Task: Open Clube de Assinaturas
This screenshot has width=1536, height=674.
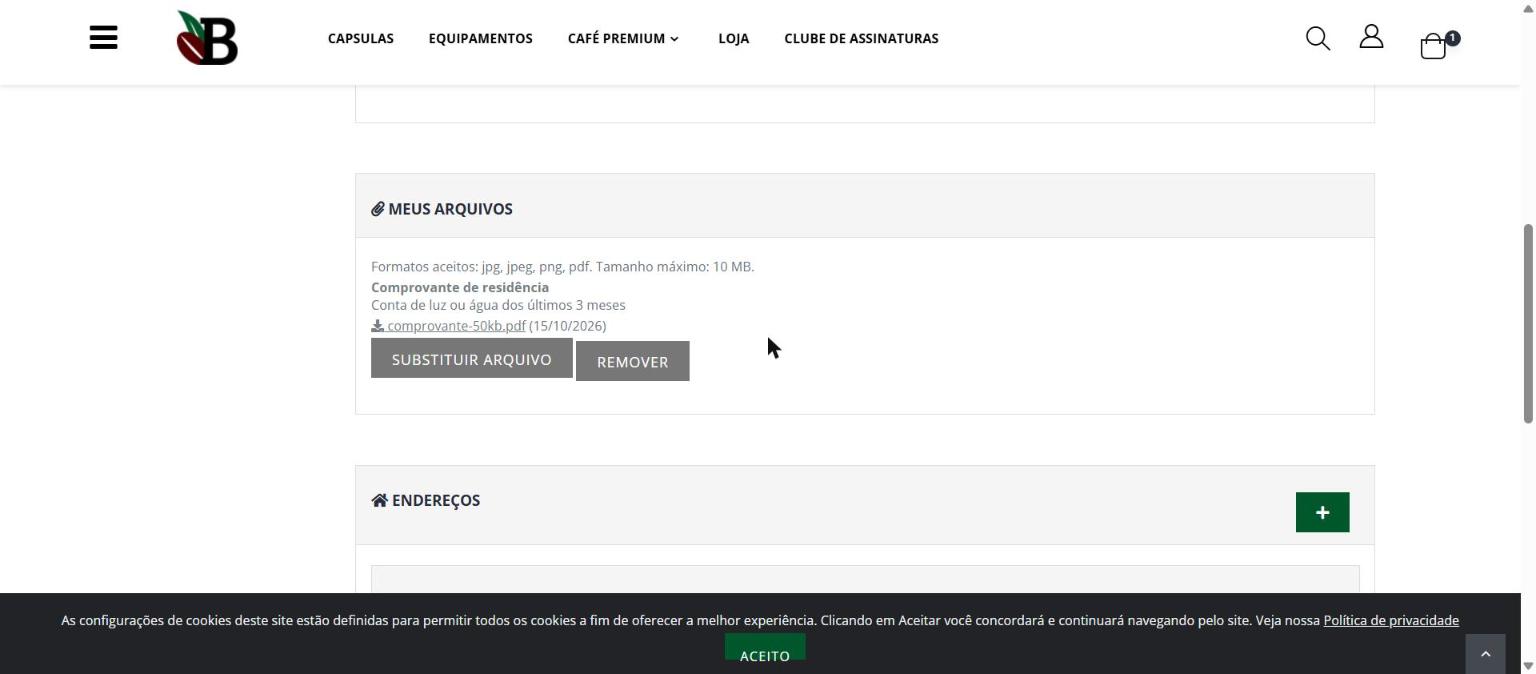Action: pos(861,38)
